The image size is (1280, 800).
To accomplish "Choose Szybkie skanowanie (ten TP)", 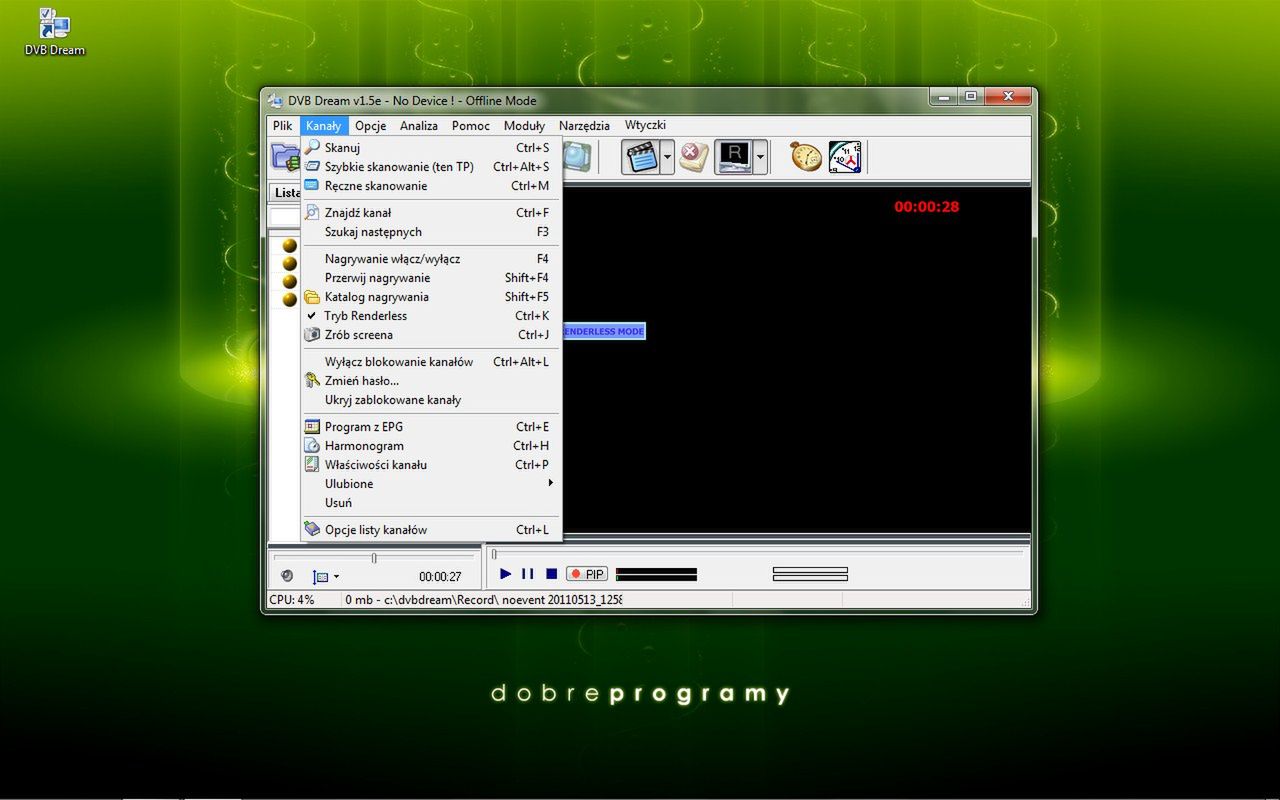I will pyautogui.click(x=431, y=167).
